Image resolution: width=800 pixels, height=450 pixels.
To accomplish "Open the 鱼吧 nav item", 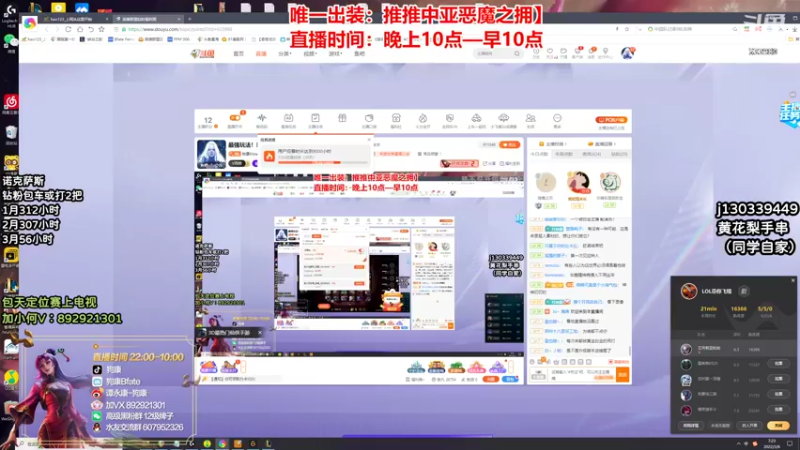I will click(x=359, y=54).
